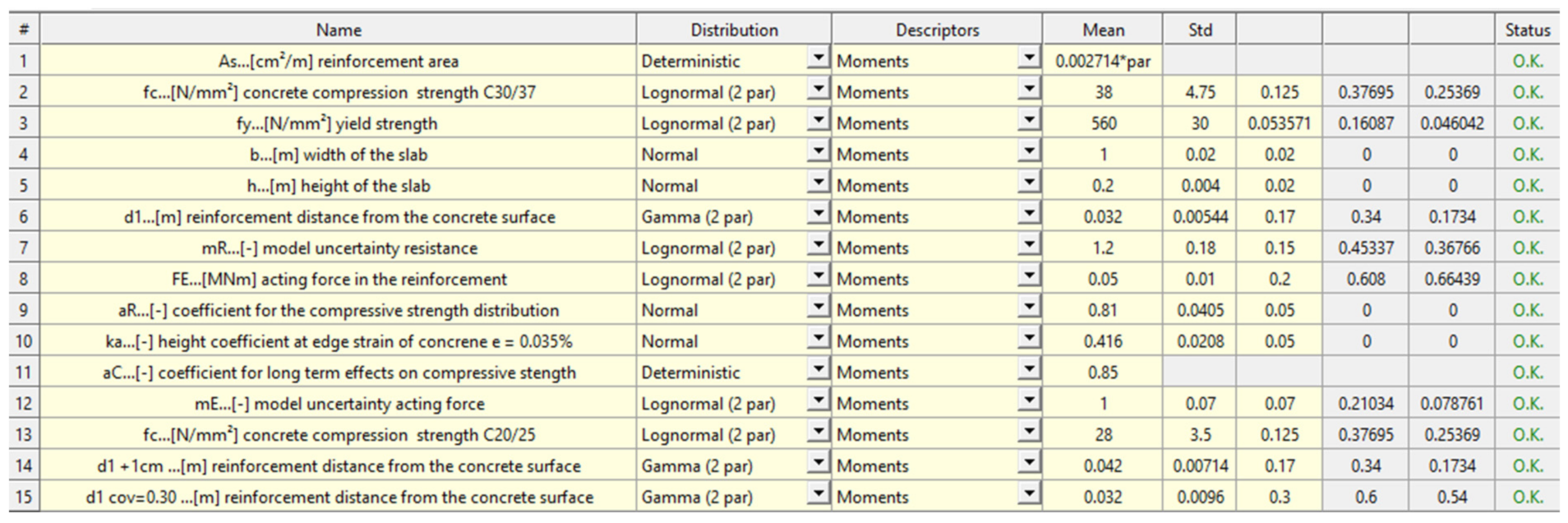This screenshot has height=523, width=1568.
Task: Open Distribution dropdown for d1 Gamma row 6
Action: point(818,215)
